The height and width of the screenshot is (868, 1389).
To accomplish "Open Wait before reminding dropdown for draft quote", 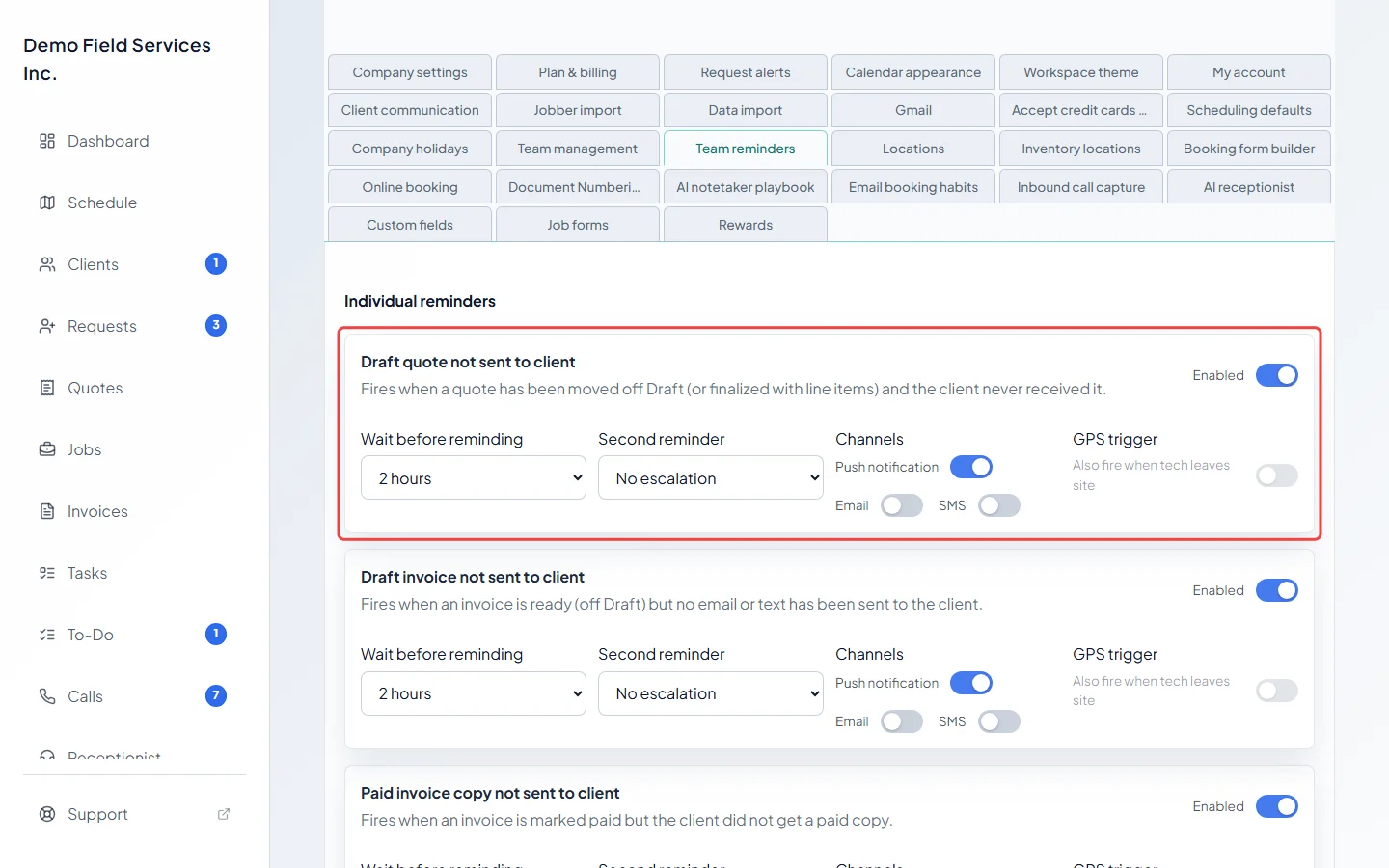I will [474, 477].
